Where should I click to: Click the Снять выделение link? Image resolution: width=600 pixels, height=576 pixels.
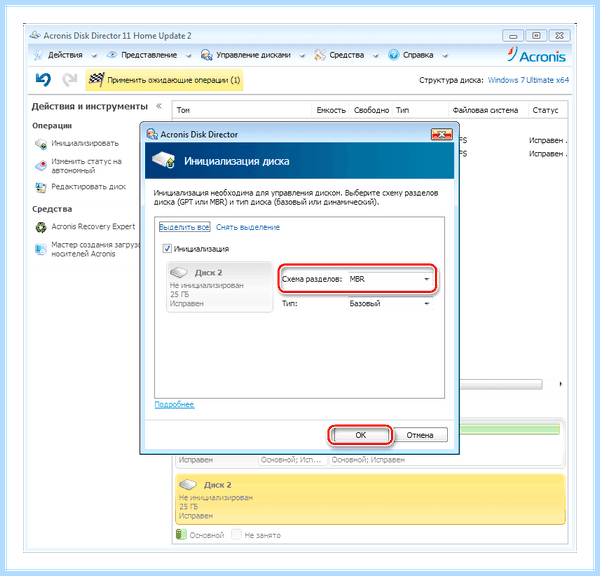point(248,227)
